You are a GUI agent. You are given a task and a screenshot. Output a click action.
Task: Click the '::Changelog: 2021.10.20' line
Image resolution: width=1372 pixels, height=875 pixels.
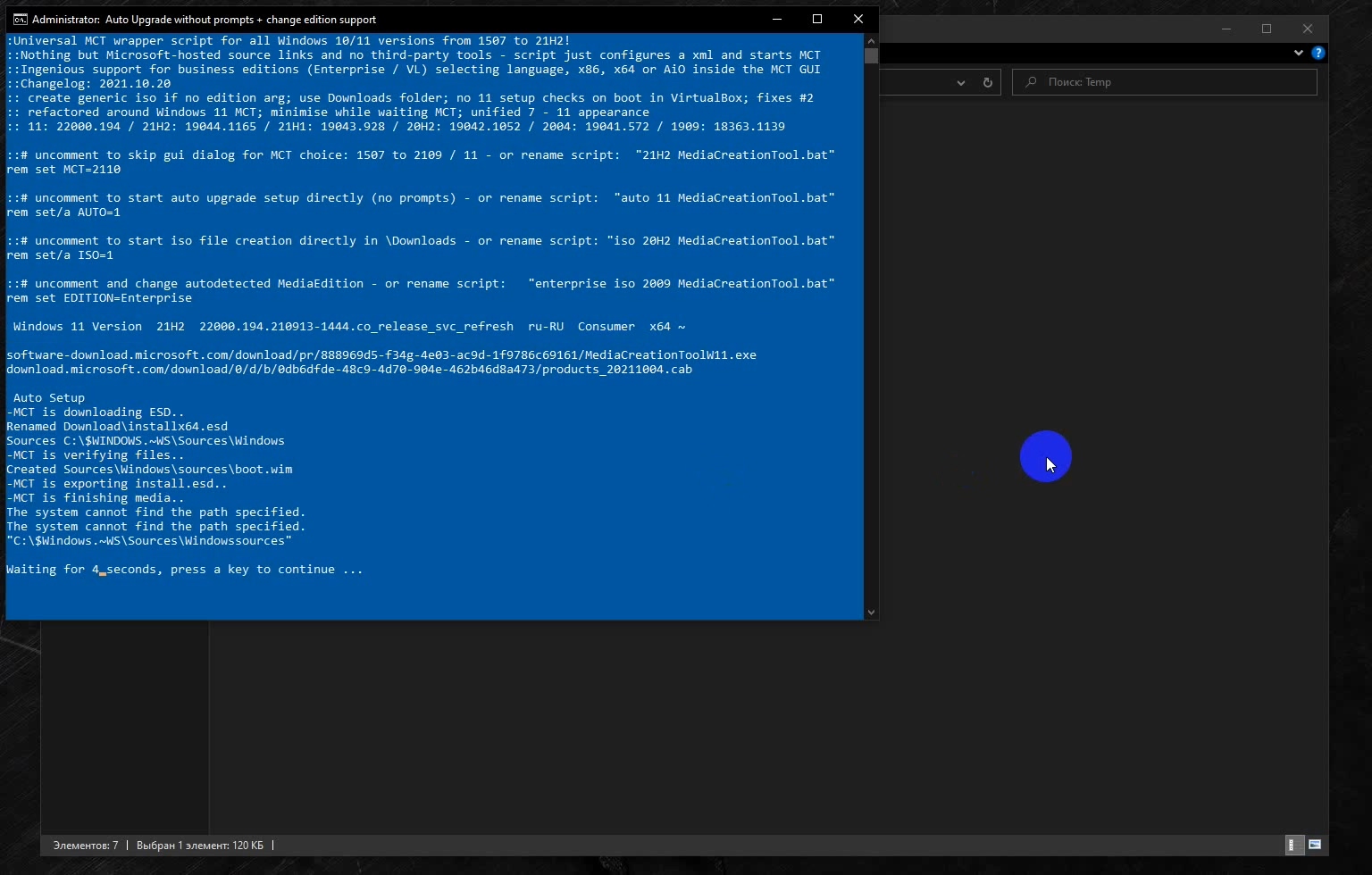click(88, 84)
